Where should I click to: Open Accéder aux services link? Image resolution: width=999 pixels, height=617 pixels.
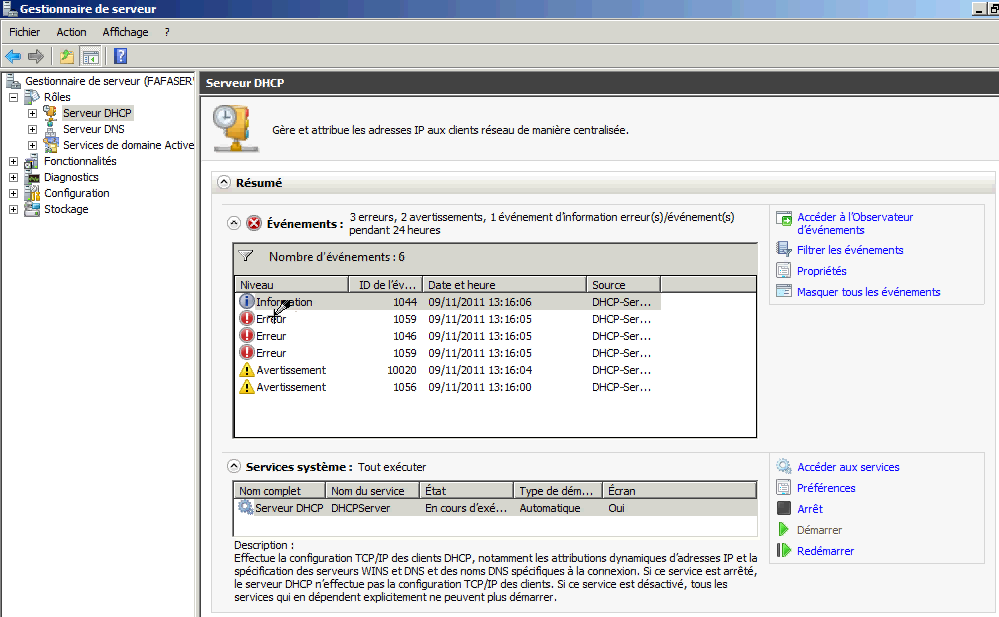tap(848, 467)
